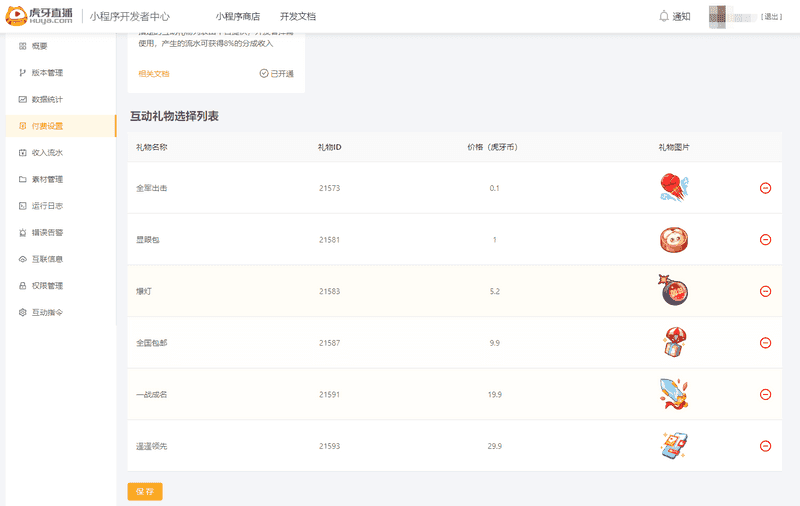The image size is (800, 506).
Task: Open the 开发文档 top menu
Action: point(297,16)
